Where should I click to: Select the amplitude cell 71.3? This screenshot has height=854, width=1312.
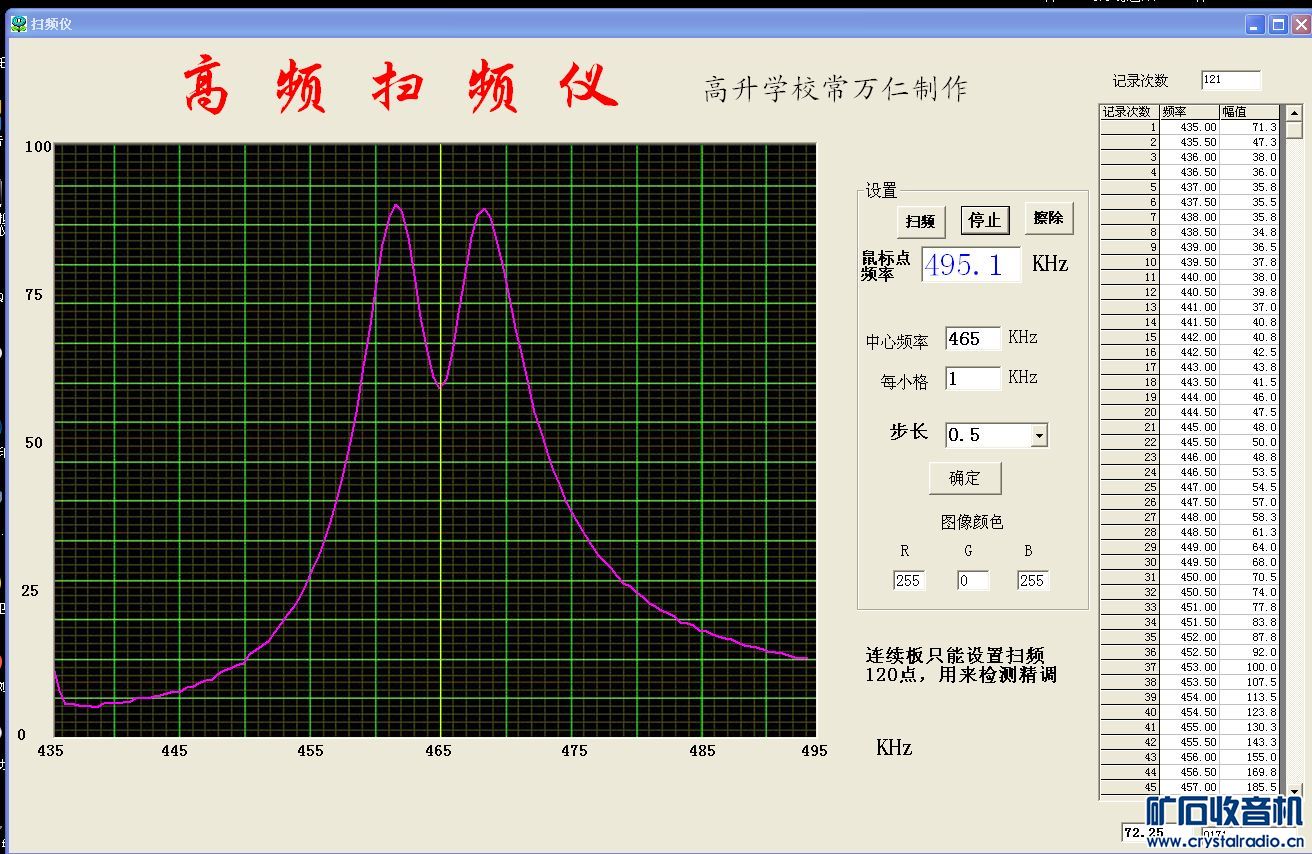tap(1249, 127)
